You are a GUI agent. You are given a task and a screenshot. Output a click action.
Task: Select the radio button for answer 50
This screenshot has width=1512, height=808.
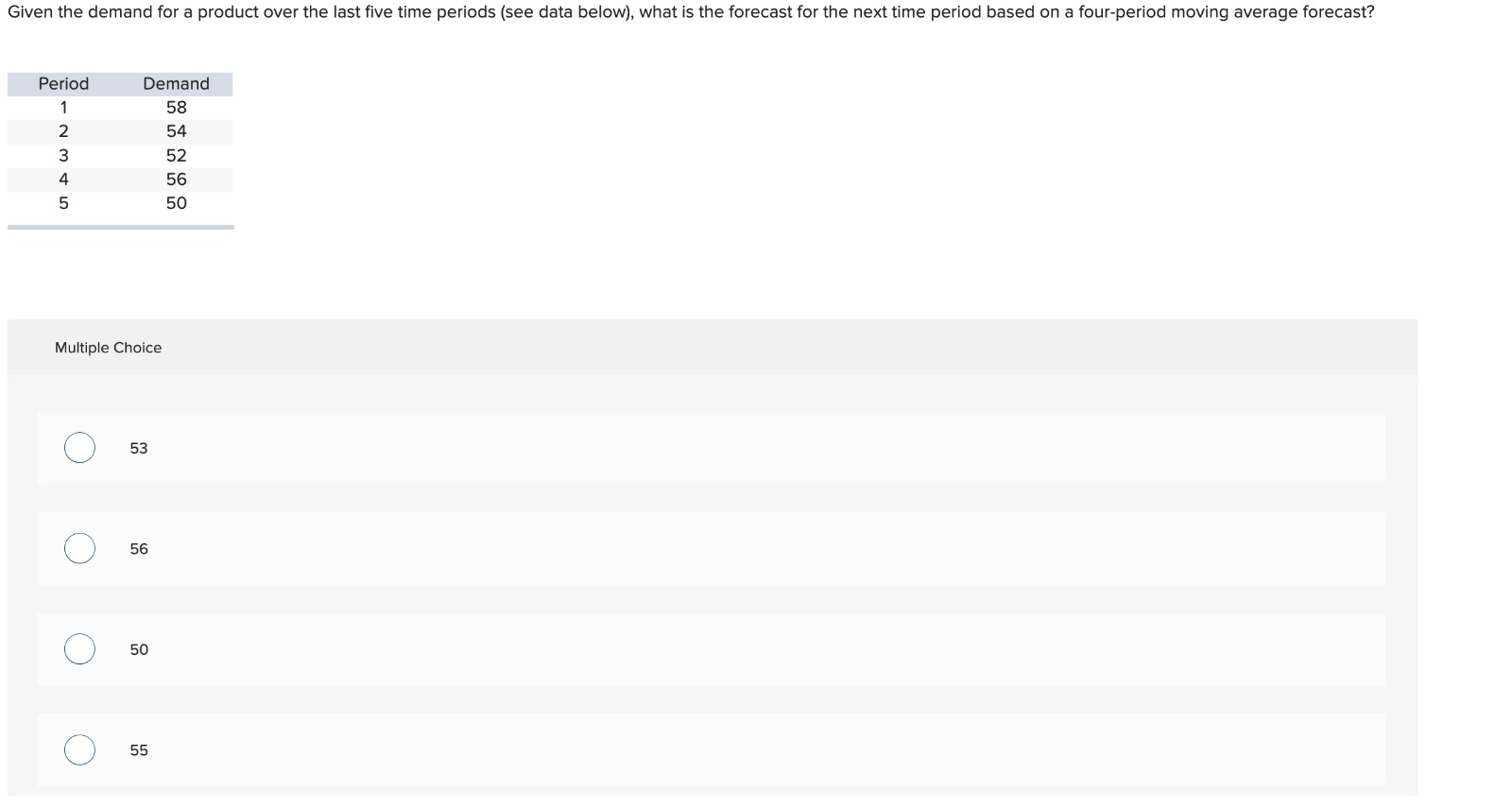click(80, 649)
